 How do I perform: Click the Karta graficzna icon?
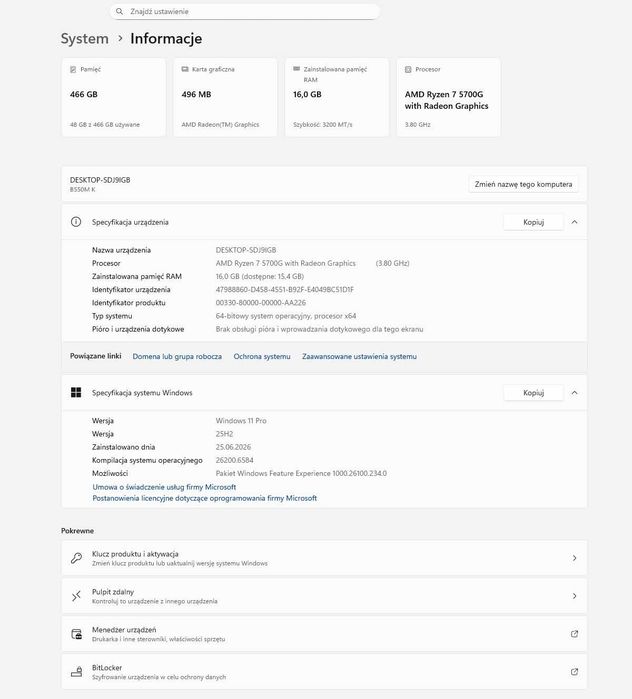[x=185, y=70]
